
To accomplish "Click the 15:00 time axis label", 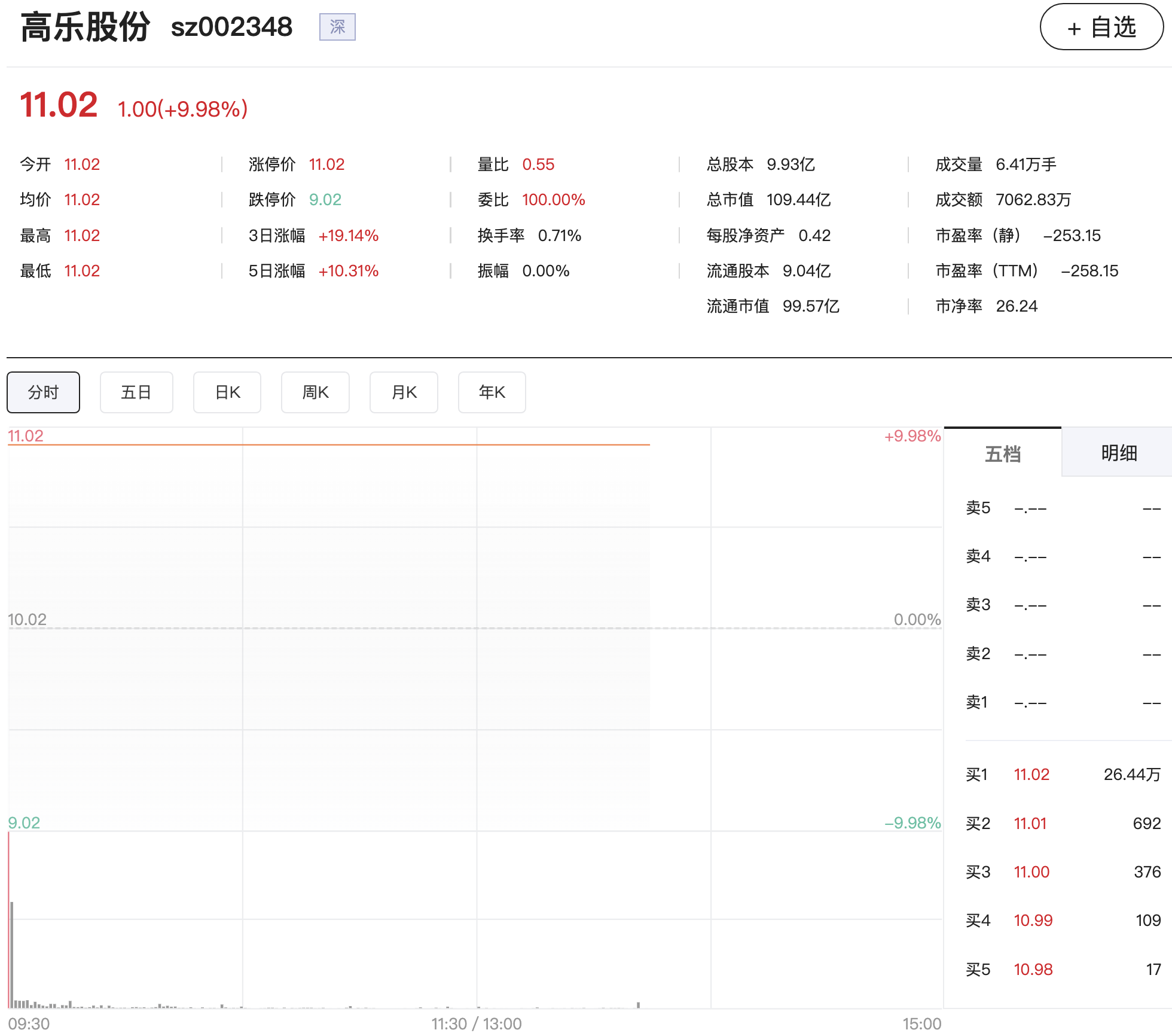I will 922,1024.
